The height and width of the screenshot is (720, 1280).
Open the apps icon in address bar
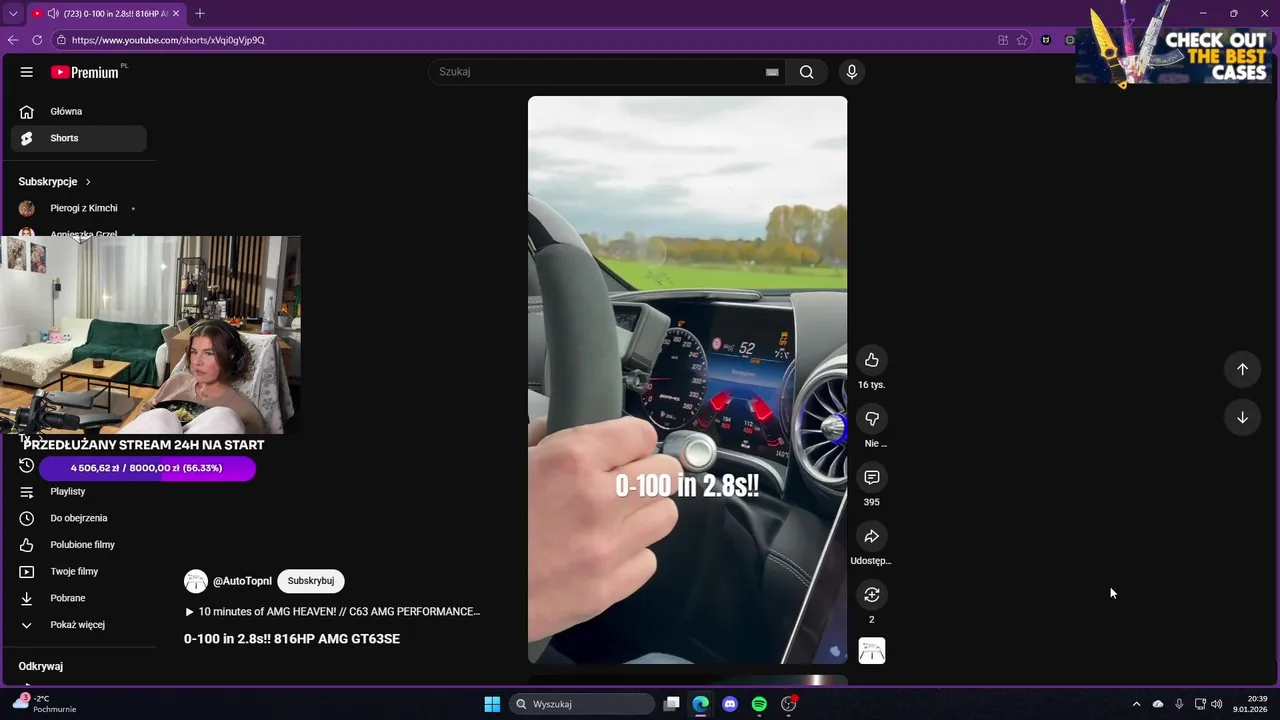pos(1003,40)
